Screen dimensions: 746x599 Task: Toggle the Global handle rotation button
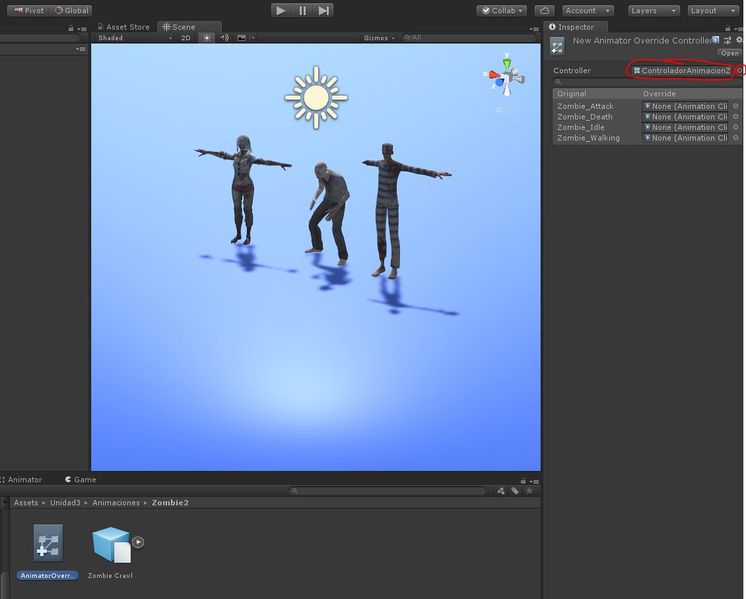pos(71,10)
